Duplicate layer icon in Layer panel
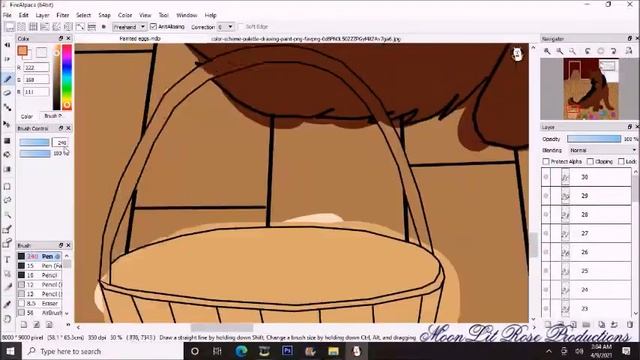 tap(601, 325)
